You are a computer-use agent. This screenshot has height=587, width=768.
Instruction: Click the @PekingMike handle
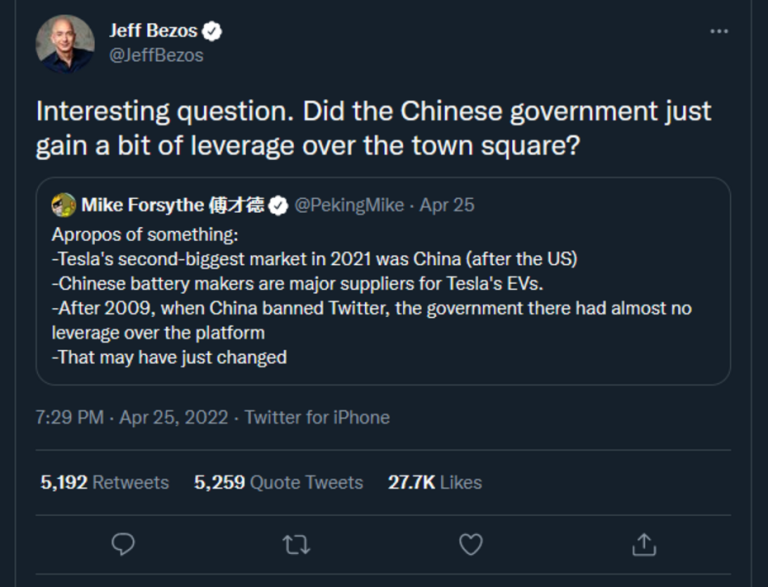(x=349, y=205)
